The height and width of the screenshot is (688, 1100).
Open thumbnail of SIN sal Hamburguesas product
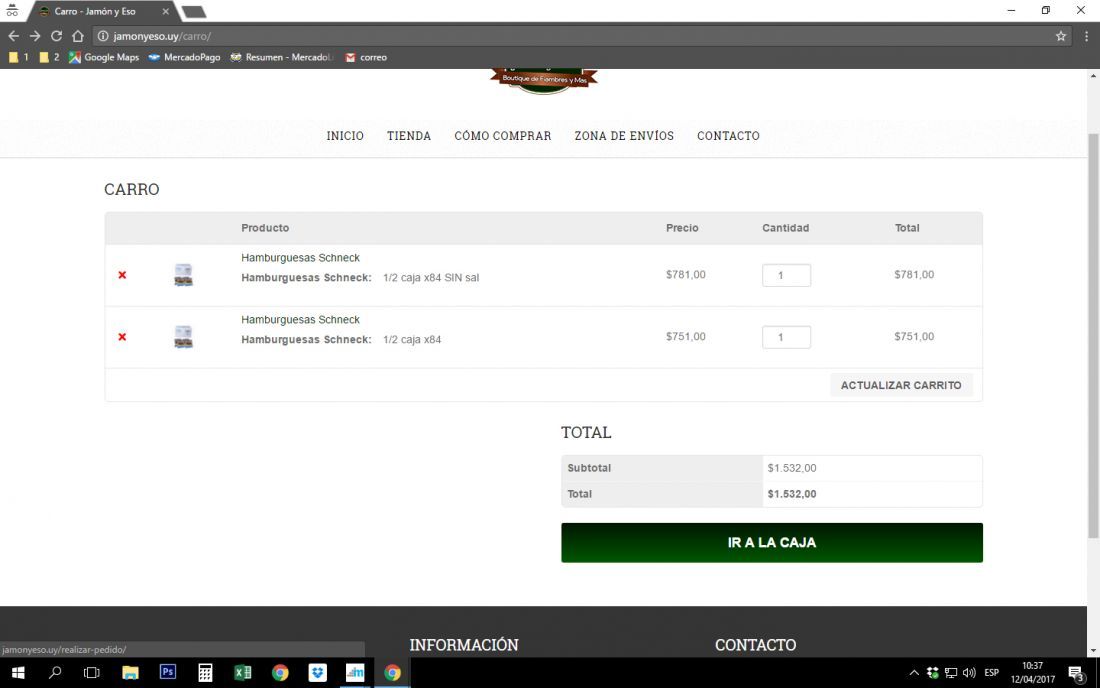(183, 275)
